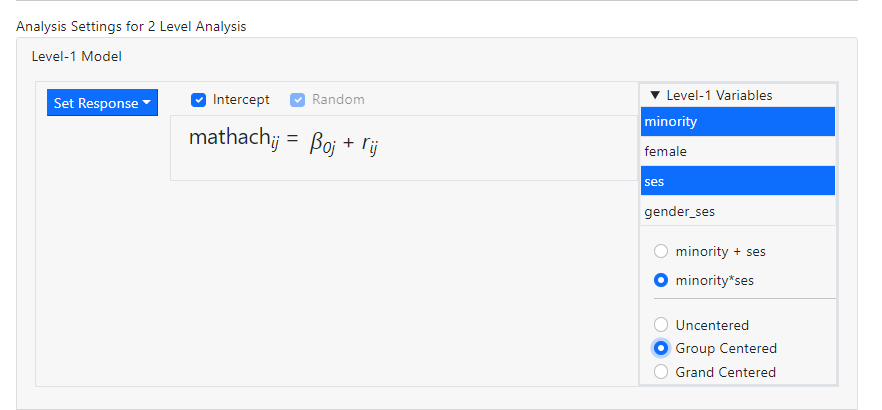Select the Grand Centered radio button

coord(661,372)
